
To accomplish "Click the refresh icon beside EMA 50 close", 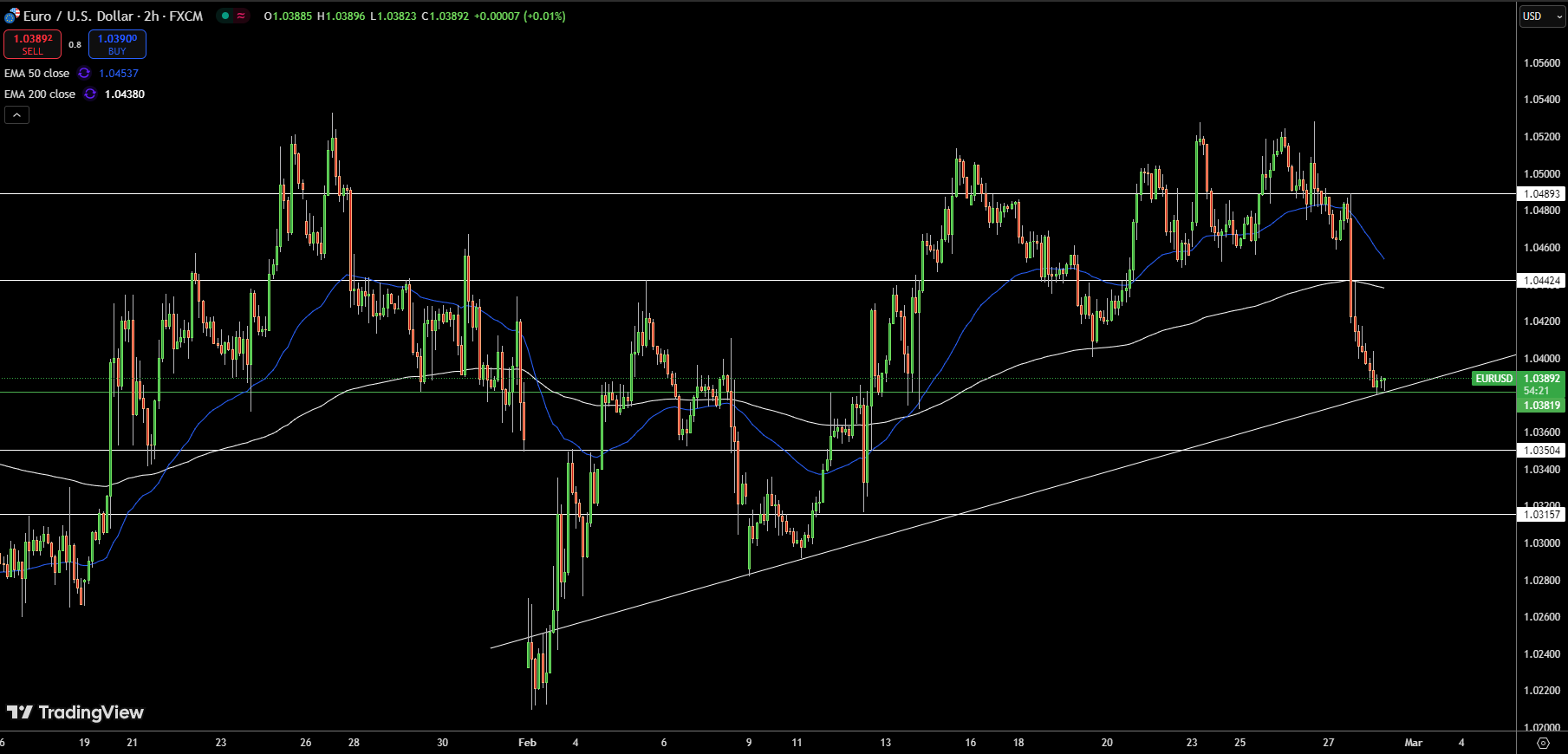I will tap(84, 73).
